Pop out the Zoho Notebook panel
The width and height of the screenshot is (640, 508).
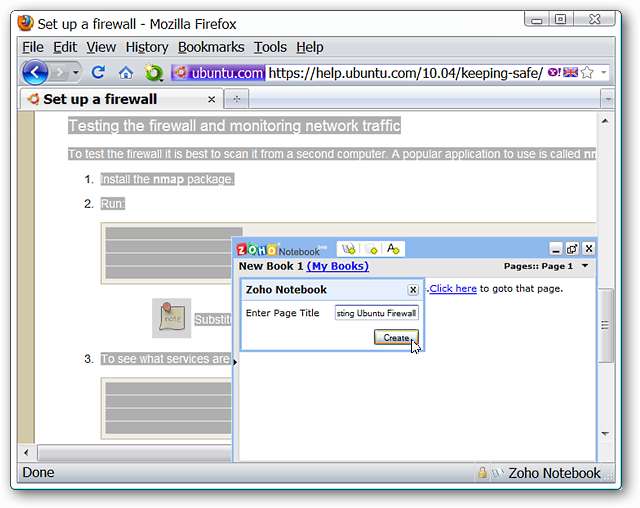pos(572,248)
